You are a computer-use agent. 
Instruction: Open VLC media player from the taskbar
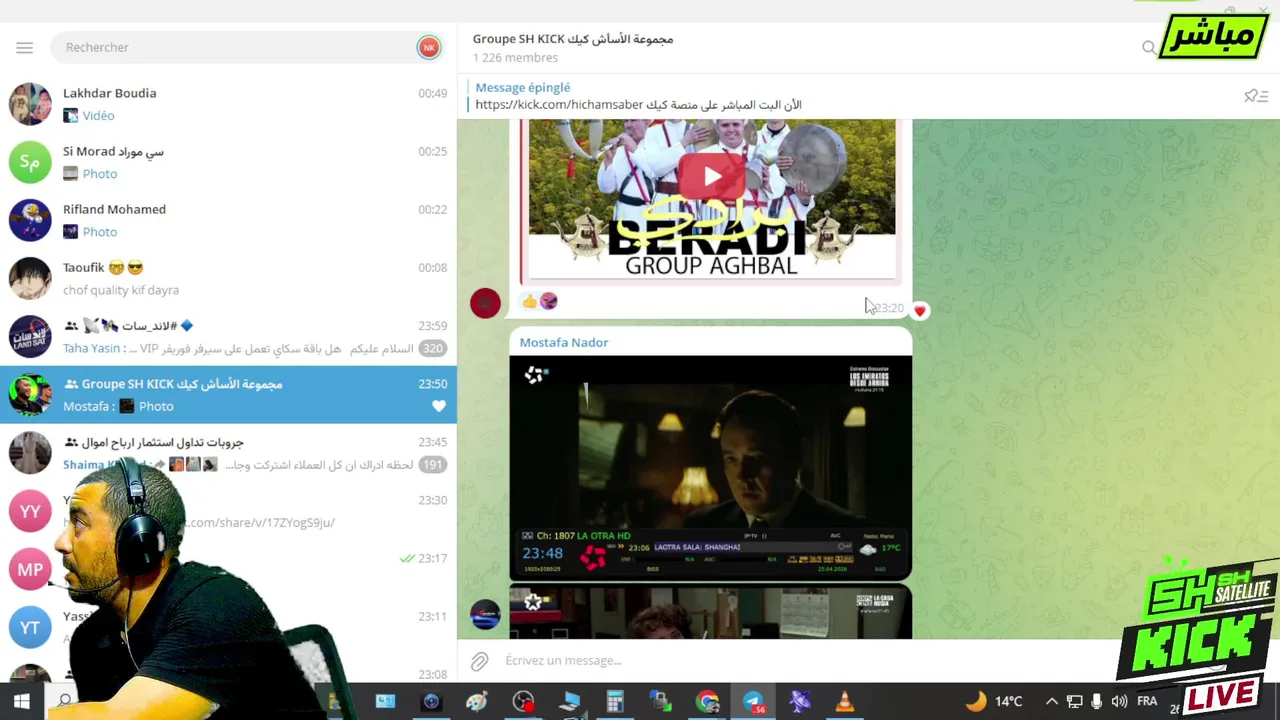point(845,701)
